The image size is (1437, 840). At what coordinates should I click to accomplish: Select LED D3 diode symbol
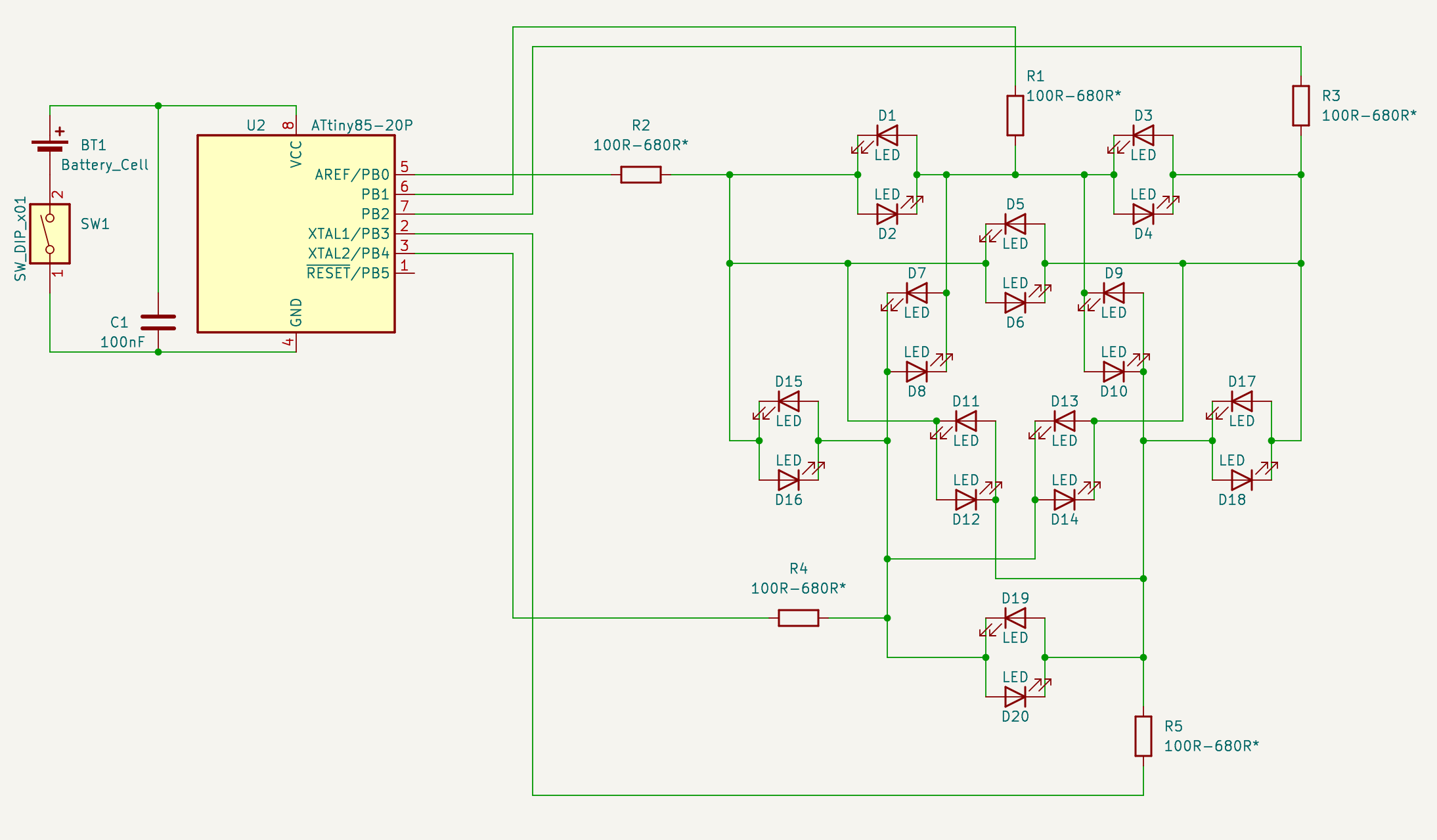[x=1143, y=135]
